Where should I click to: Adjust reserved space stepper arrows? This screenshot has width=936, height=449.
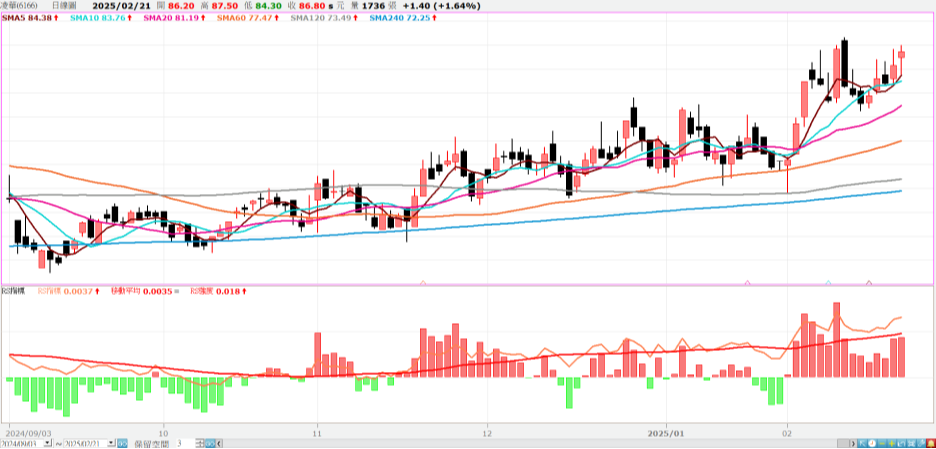coord(200,444)
